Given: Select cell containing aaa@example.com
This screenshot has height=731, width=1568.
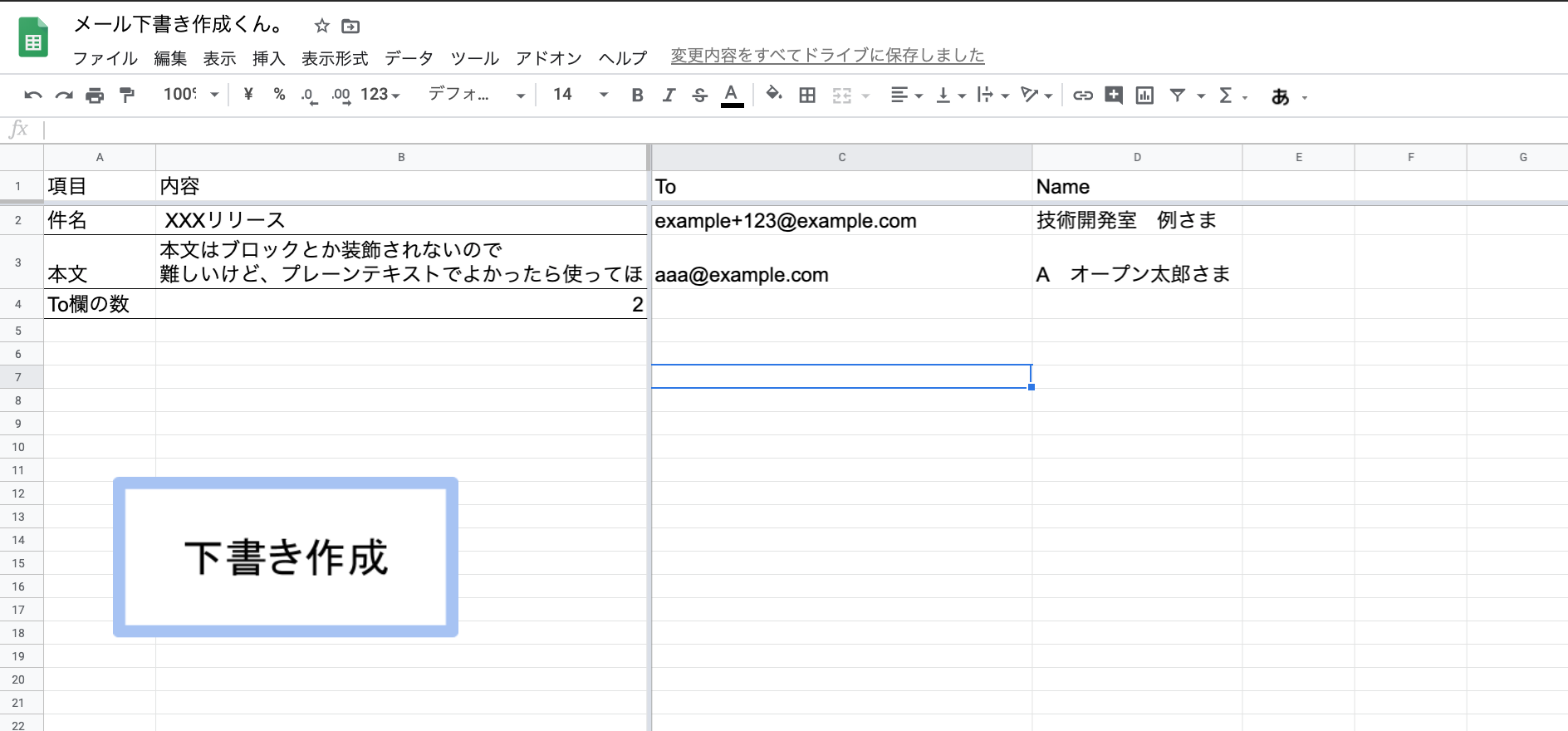Looking at the screenshot, I should coord(841,262).
